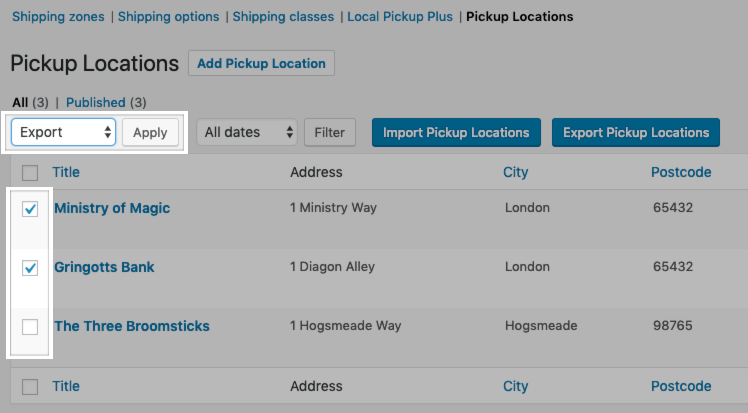
Task: Click Add Pickup Location button
Action: tap(261, 63)
